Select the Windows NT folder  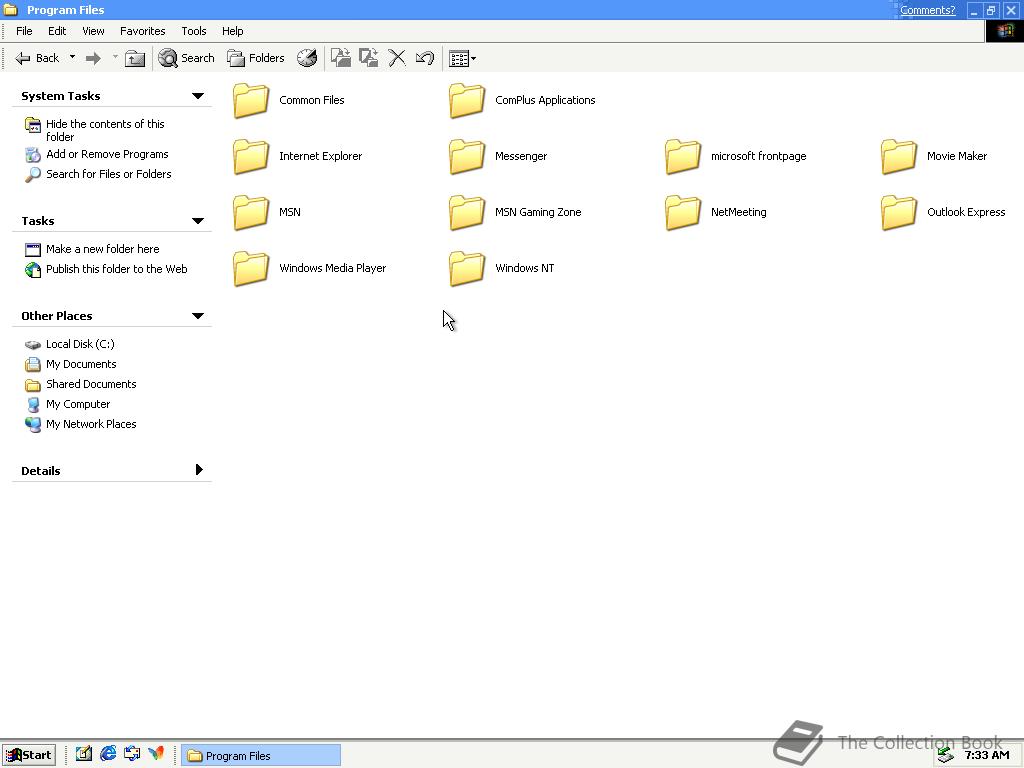click(502, 269)
